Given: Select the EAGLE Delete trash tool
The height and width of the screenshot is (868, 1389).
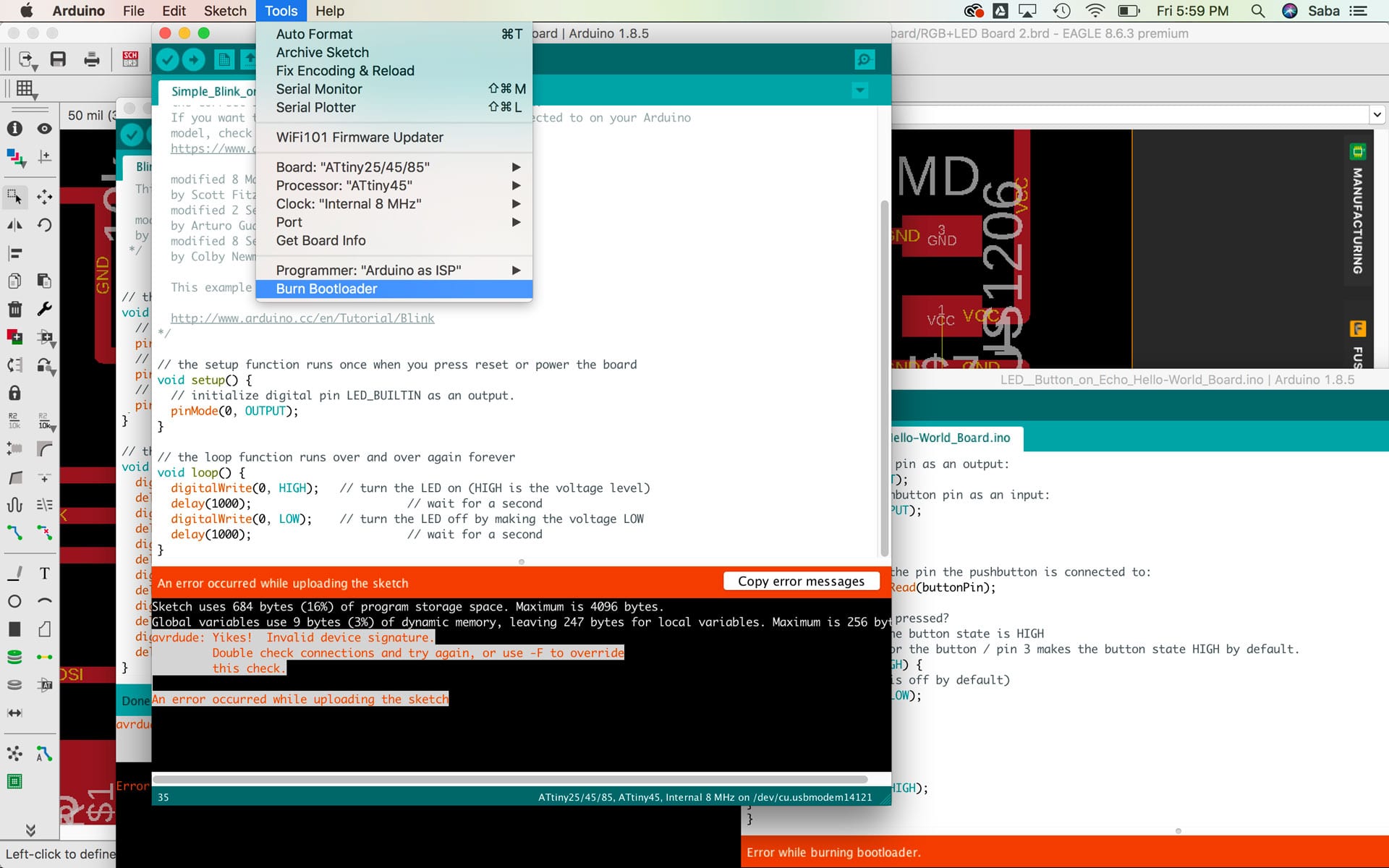Looking at the screenshot, I should point(14,309).
